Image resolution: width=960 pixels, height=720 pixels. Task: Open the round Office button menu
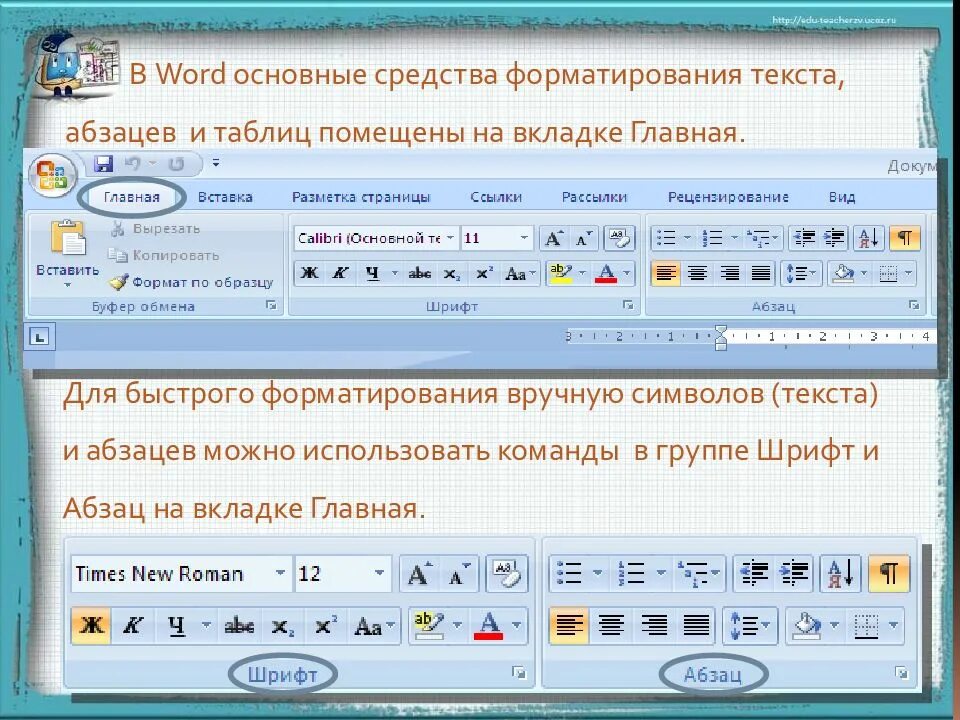(53, 176)
